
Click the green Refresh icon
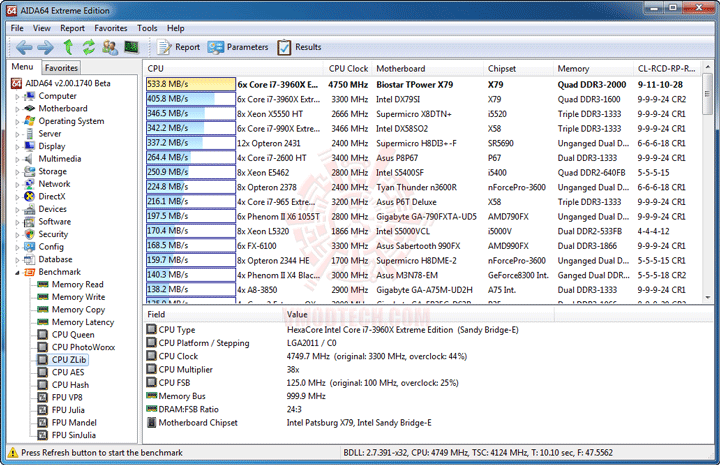[89, 47]
